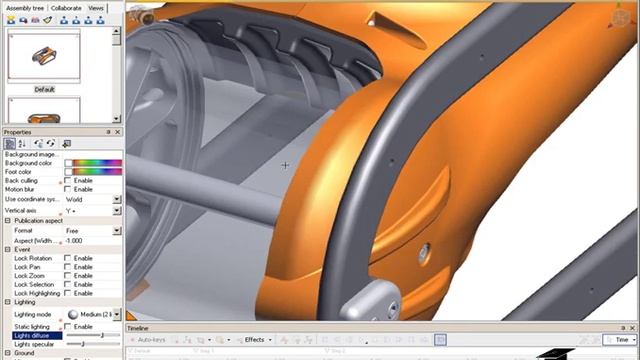Viewport: 640px width, 360px height.
Task: Click the compass icon in the viewport corner
Action: click(x=621, y=18)
